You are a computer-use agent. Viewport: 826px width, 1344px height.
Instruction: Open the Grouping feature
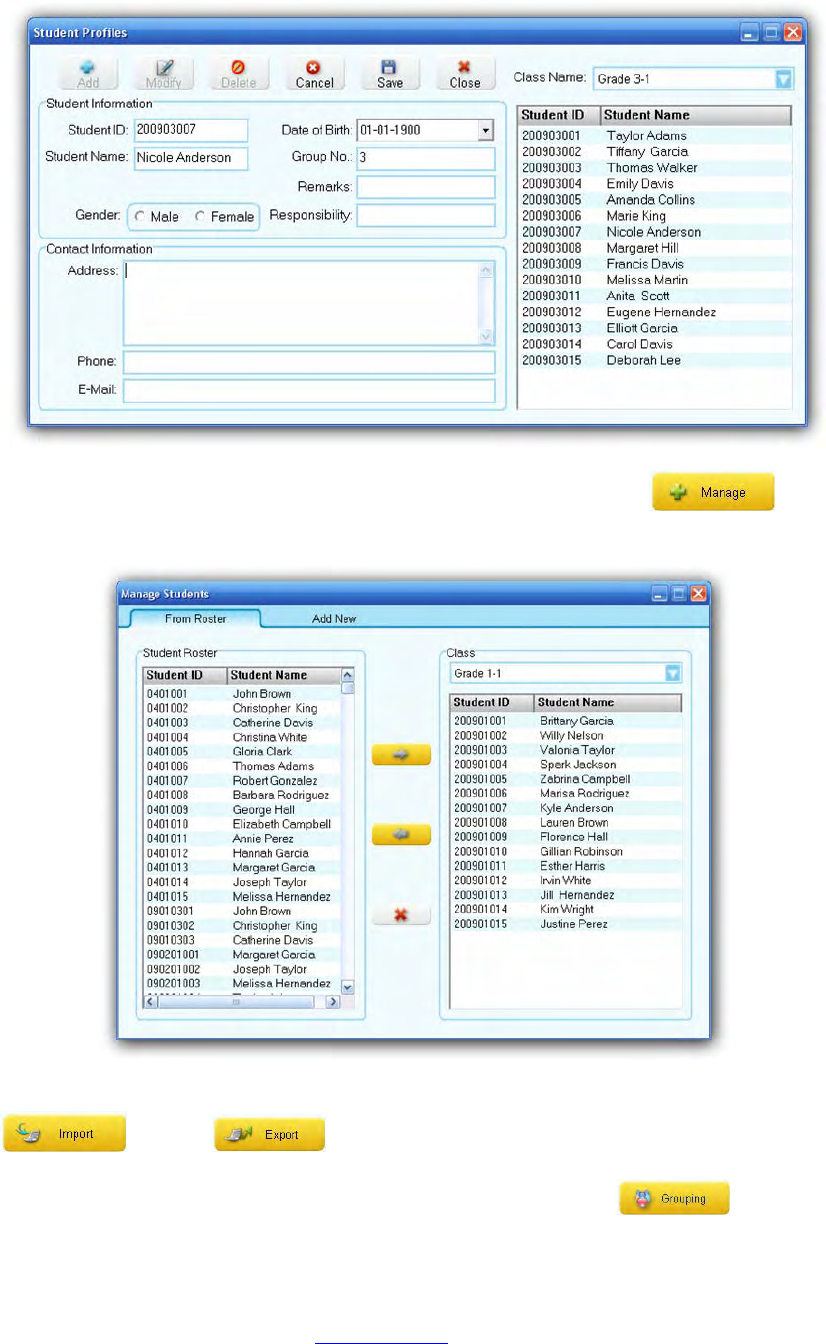pos(674,1198)
